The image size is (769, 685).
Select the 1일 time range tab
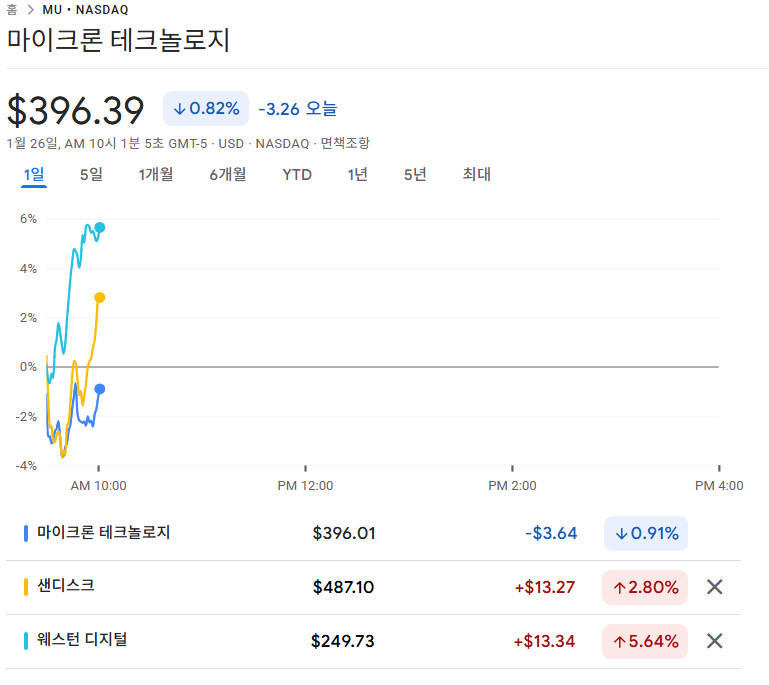coord(34,175)
